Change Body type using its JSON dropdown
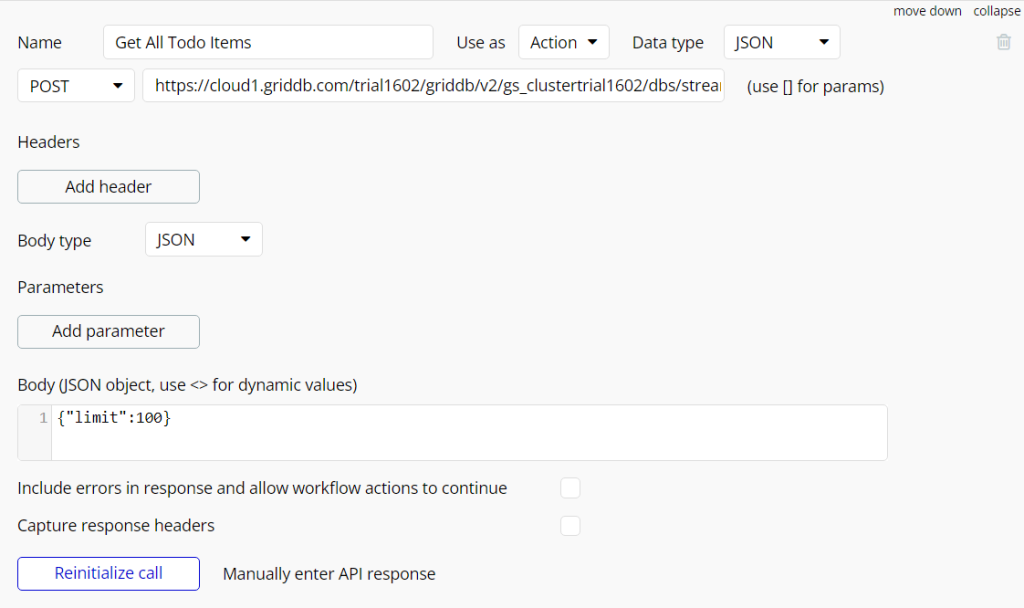The width and height of the screenshot is (1024, 608). tap(203, 239)
